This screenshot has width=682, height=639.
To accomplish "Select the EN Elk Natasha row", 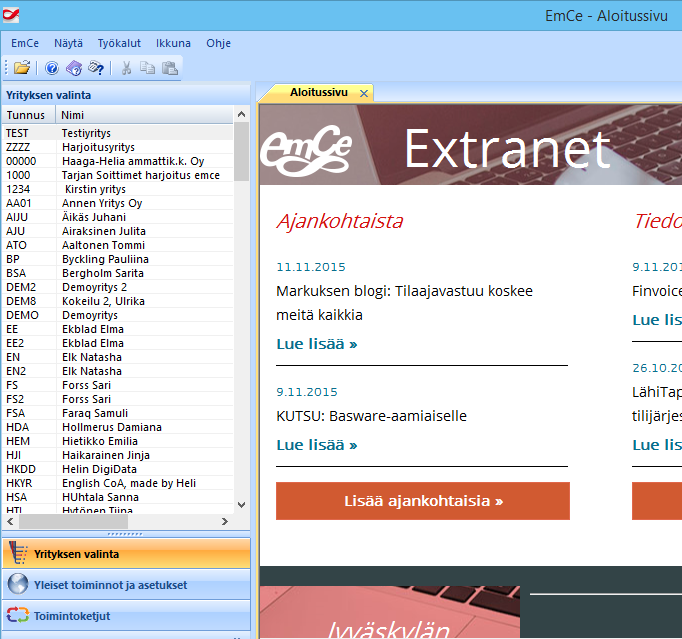I will coord(118,357).
